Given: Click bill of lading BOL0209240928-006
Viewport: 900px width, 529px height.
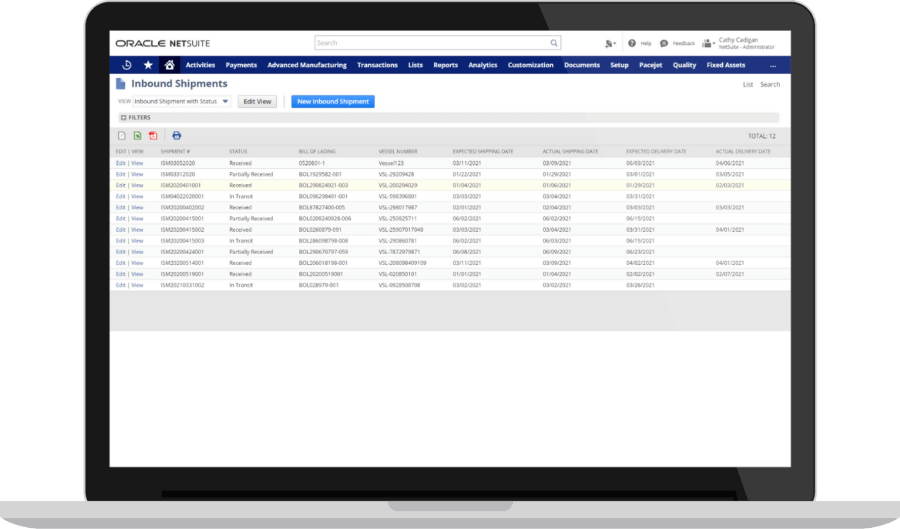Looking at the screenshot, I should click(x=325, y=219).
